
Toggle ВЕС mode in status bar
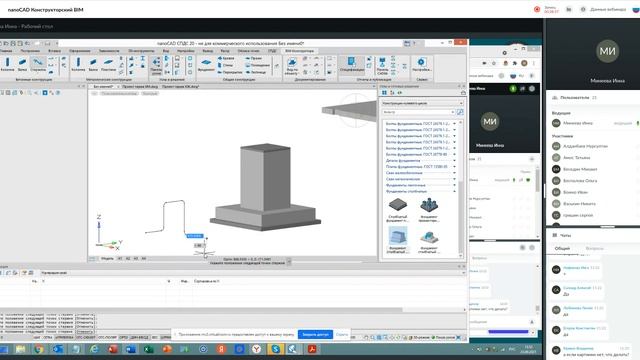[x=155, y=338]
